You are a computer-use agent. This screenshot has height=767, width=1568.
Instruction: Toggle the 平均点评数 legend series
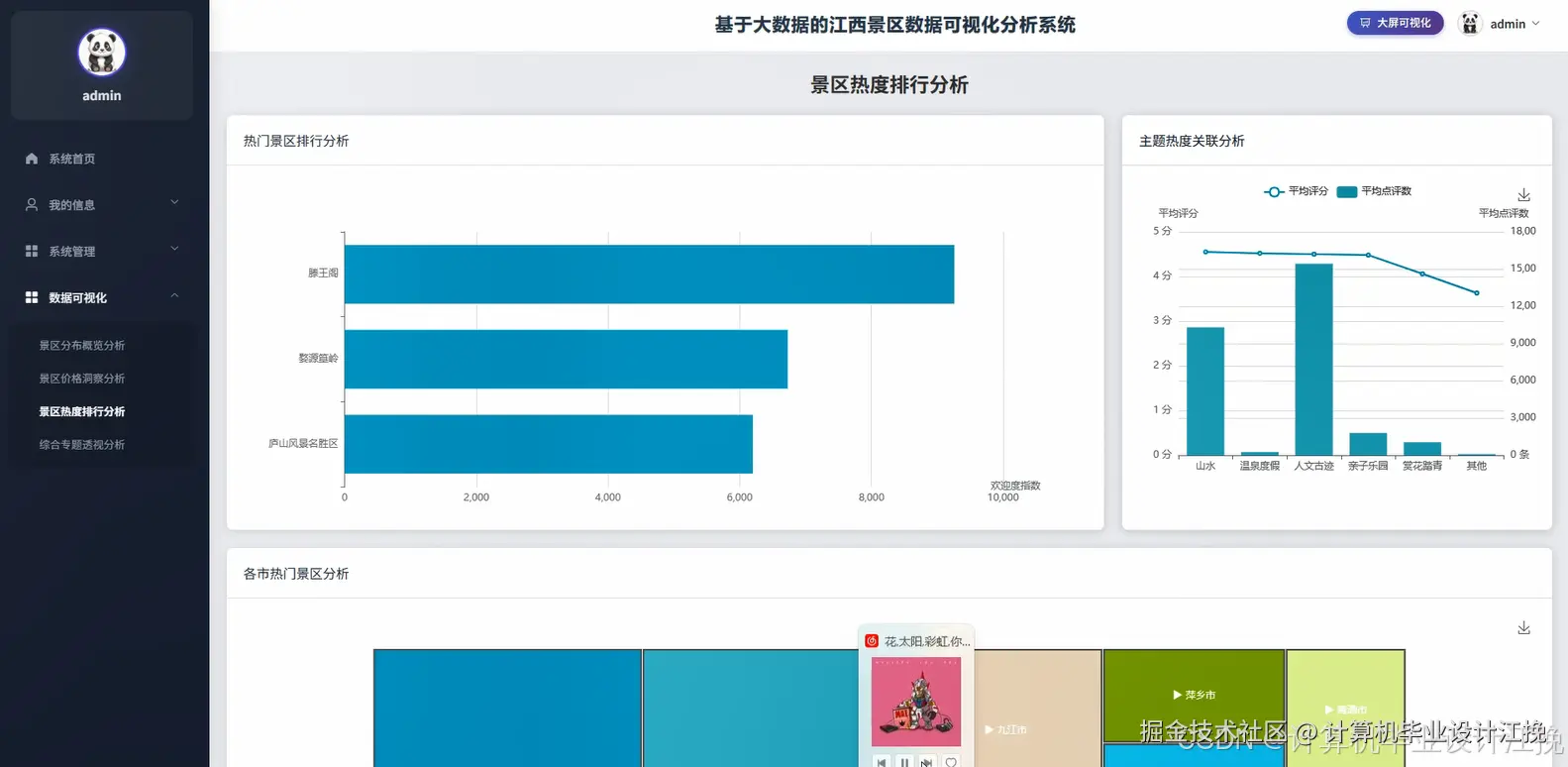1374,191
